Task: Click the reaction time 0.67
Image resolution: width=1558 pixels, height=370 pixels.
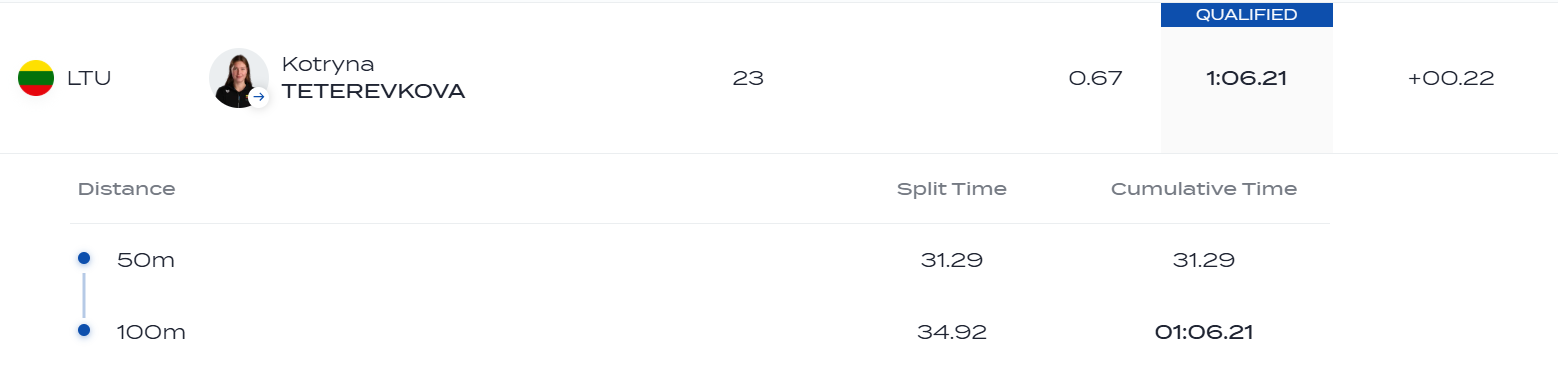Action: point(1096,78)
